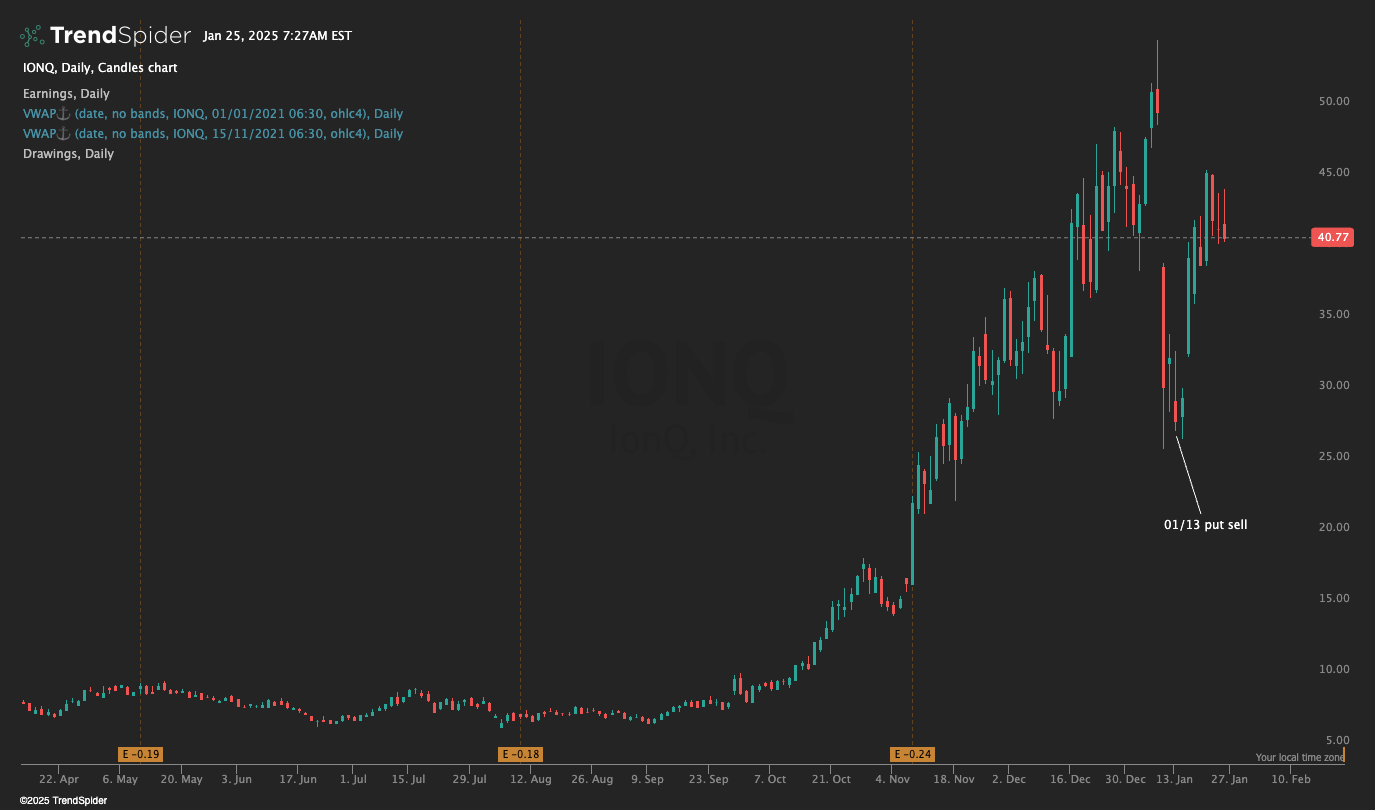Viewport: 1375px width, 810px height.
Task: Click the '9. Sep' date axis label
Action: (x=647, y=779)
